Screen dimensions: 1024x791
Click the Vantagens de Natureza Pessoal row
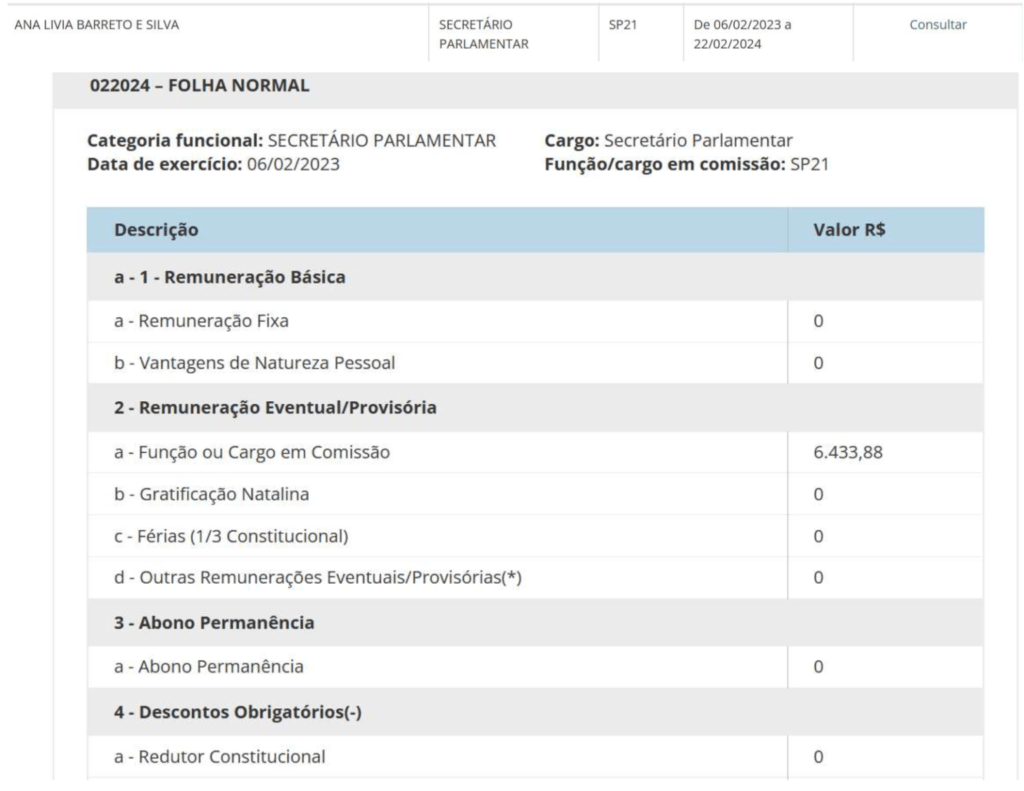pyautogui.click(x=254, y=363)
